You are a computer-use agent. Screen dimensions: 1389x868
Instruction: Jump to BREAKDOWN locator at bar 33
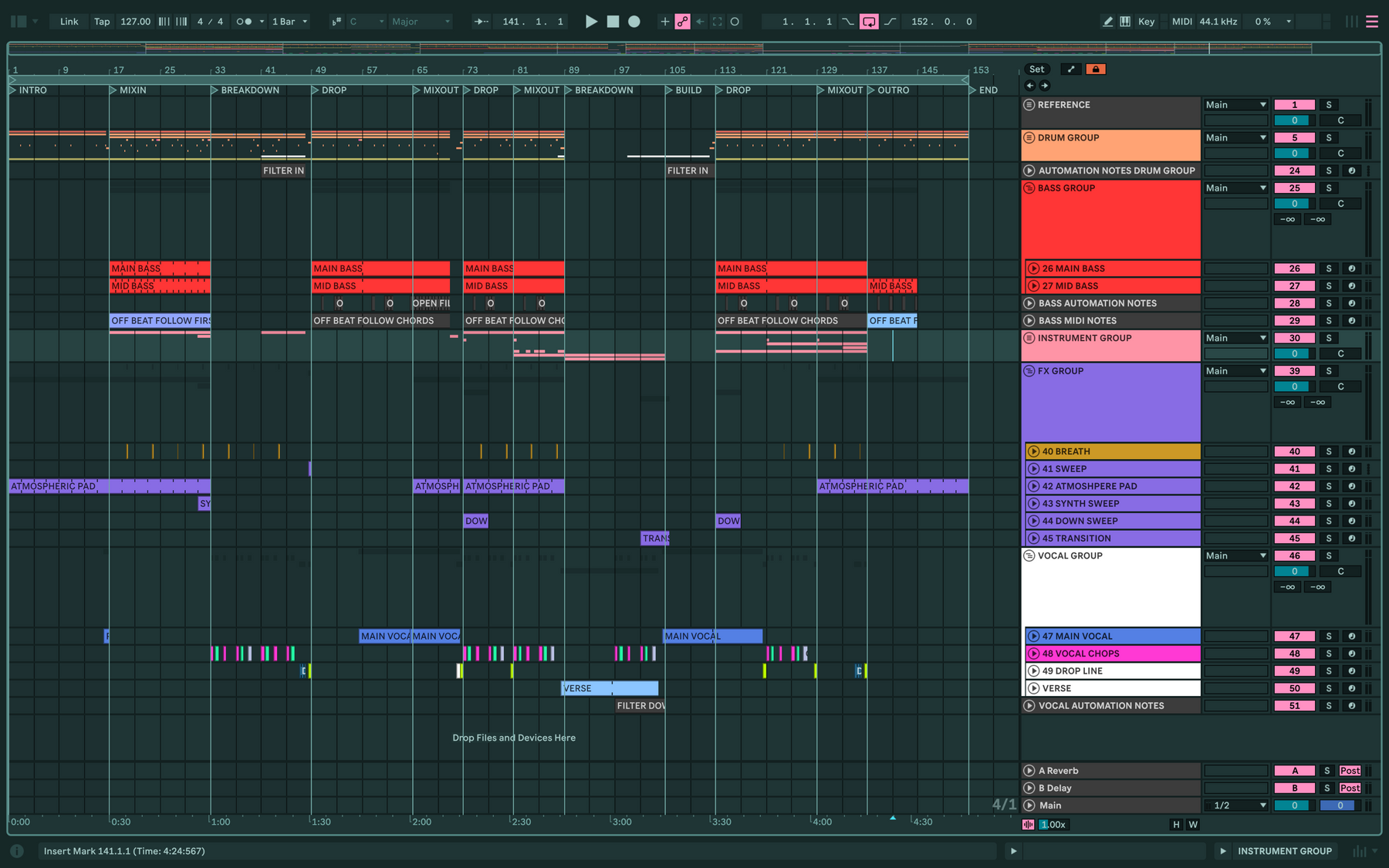(x=245, y=90)
